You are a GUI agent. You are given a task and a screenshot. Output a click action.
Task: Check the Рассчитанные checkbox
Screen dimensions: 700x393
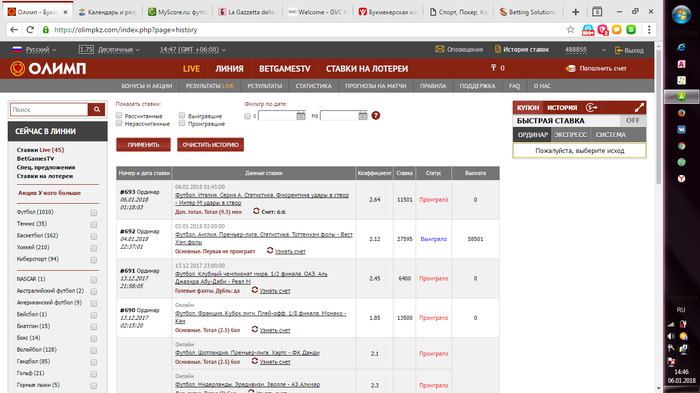(x=119, y=116)
